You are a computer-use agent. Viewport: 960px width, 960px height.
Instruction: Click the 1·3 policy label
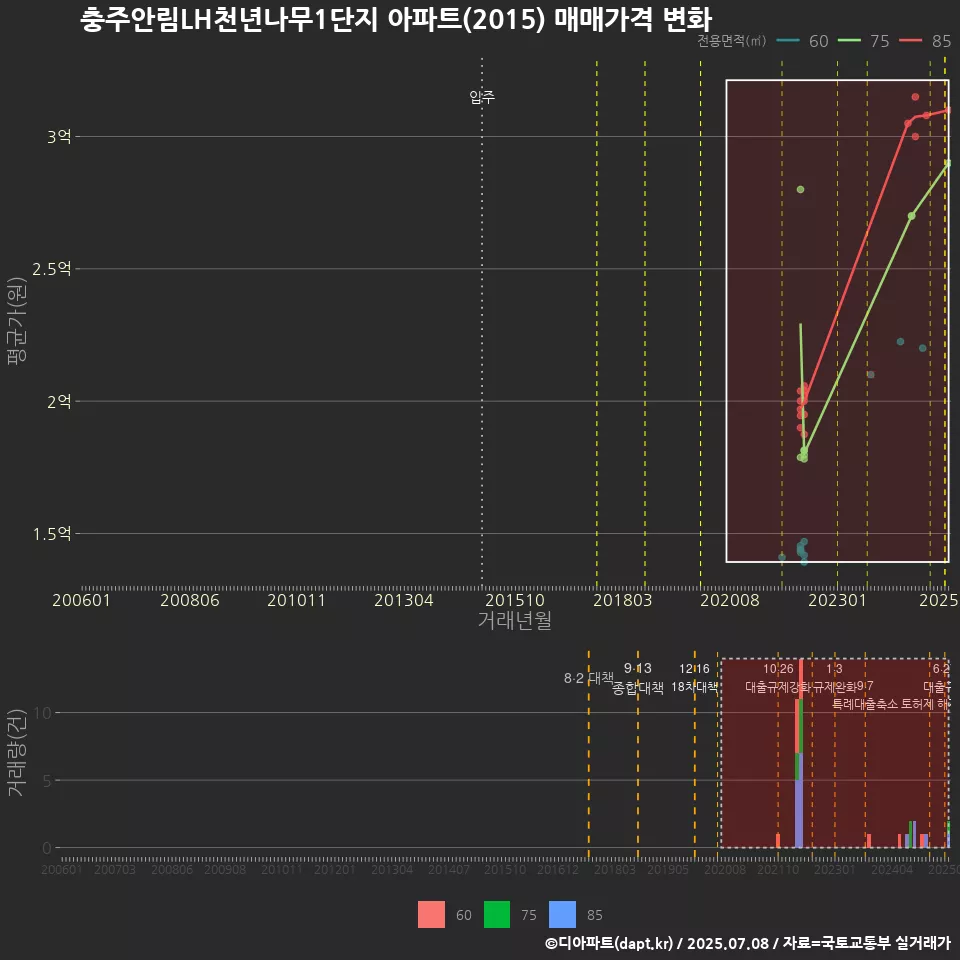pyautogui.click(x=834, y=669)
